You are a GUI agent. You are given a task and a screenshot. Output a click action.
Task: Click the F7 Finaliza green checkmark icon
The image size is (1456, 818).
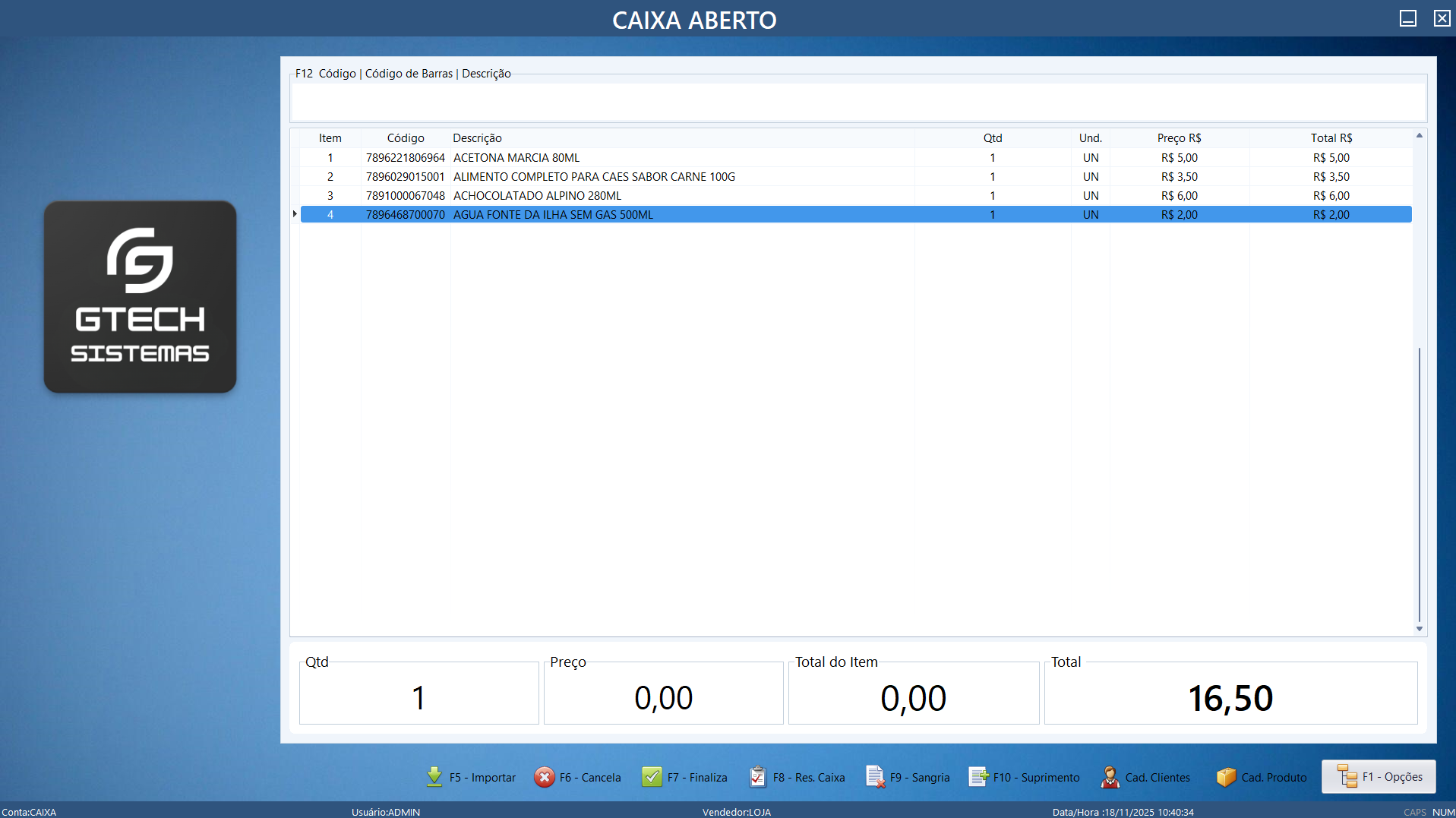652,776
